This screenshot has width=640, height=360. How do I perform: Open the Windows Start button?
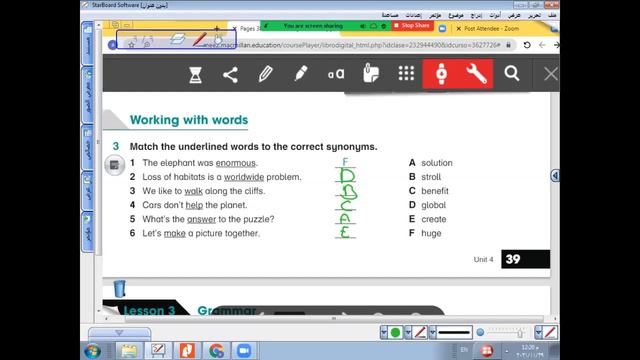point(92,351)
